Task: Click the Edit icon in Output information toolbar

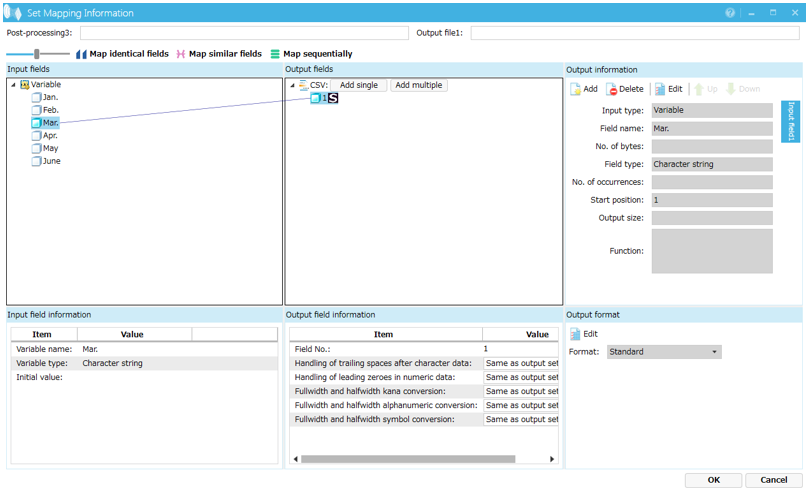Action: pos(660,89)
